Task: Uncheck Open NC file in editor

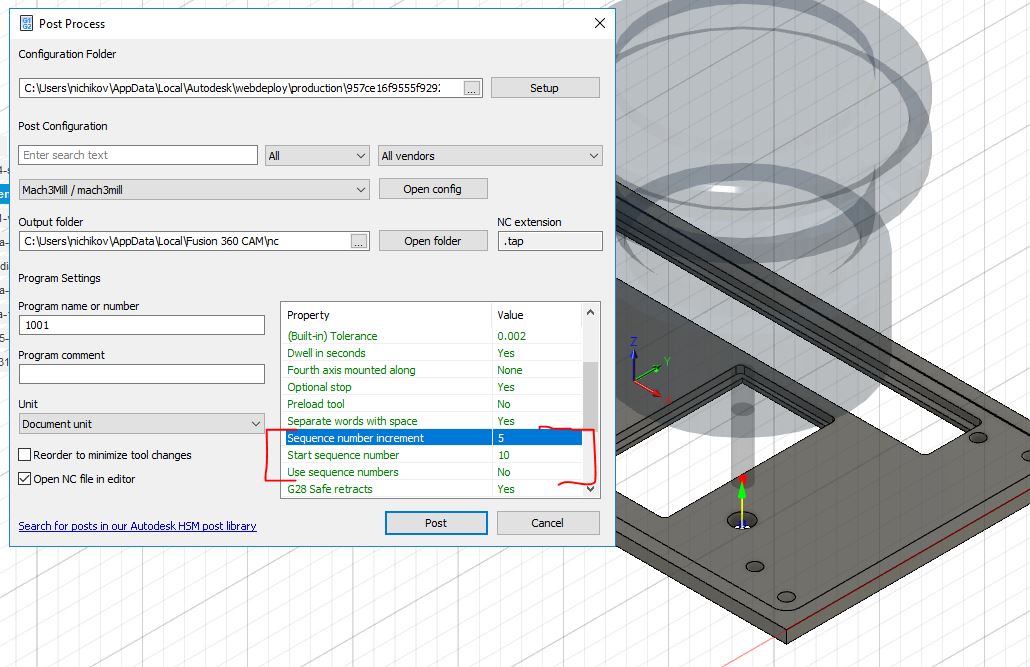Action: click(25, 479)
